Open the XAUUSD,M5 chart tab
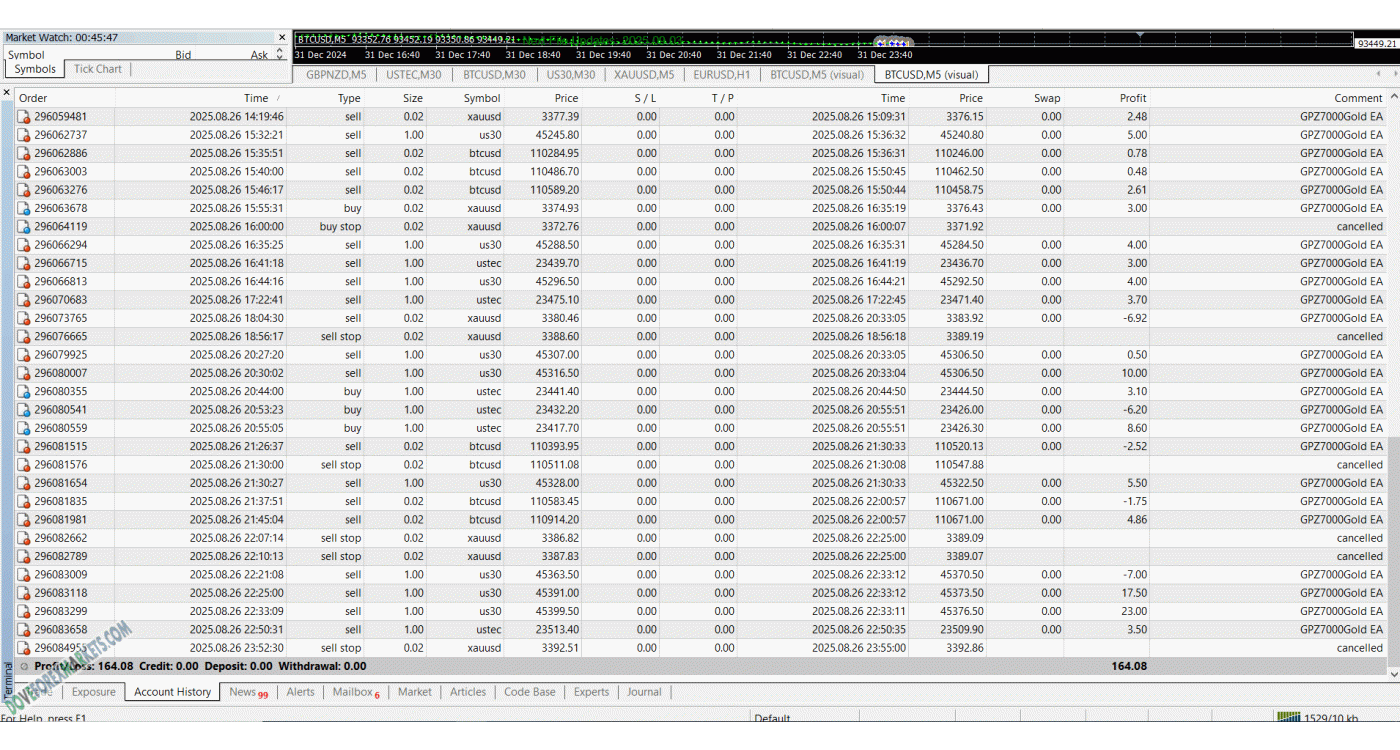The image size is (1400, 750). 643,75
